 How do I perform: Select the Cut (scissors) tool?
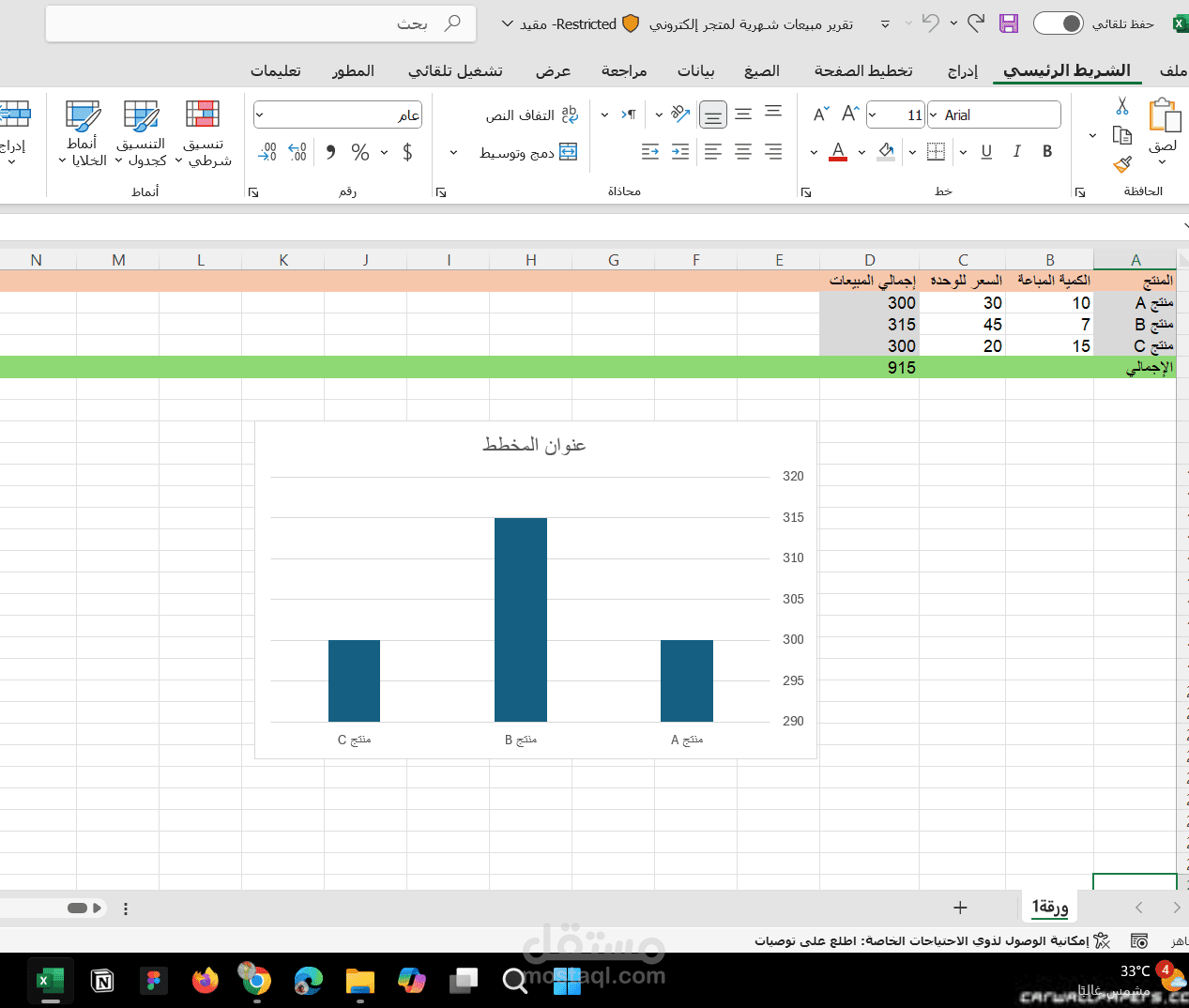click(x=1122, y=105)
